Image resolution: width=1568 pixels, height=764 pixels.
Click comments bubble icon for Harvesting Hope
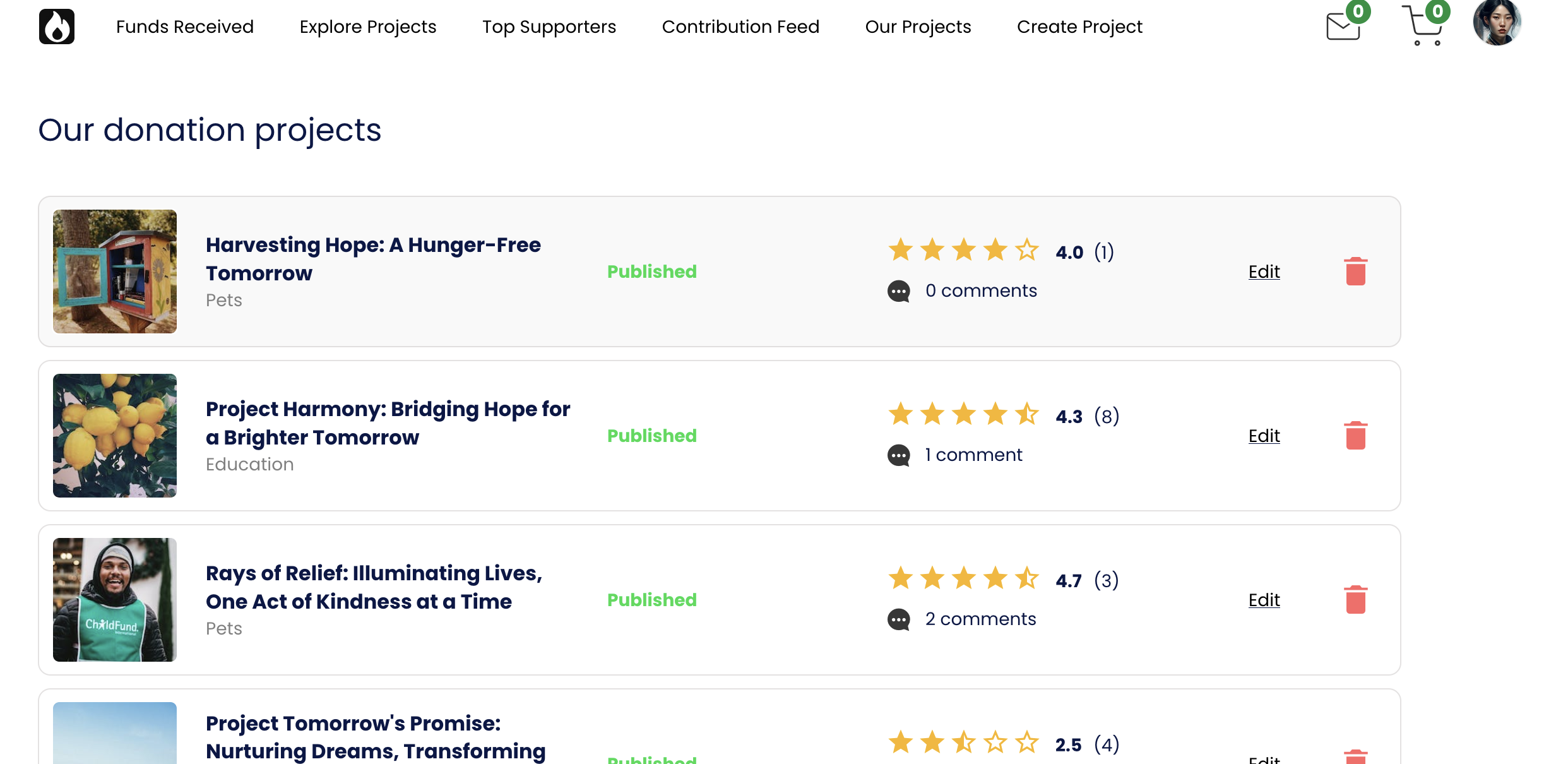899,291
